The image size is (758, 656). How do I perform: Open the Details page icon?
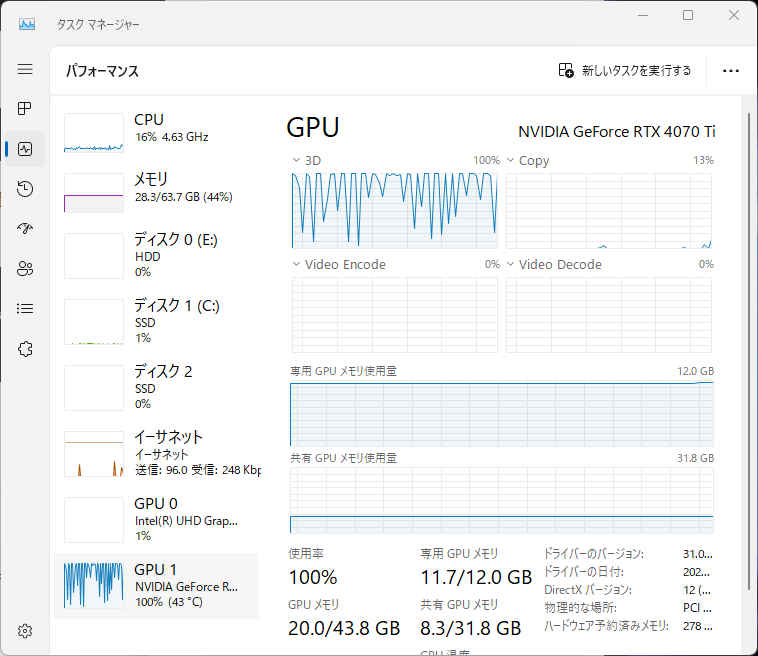tap(25, 309)
